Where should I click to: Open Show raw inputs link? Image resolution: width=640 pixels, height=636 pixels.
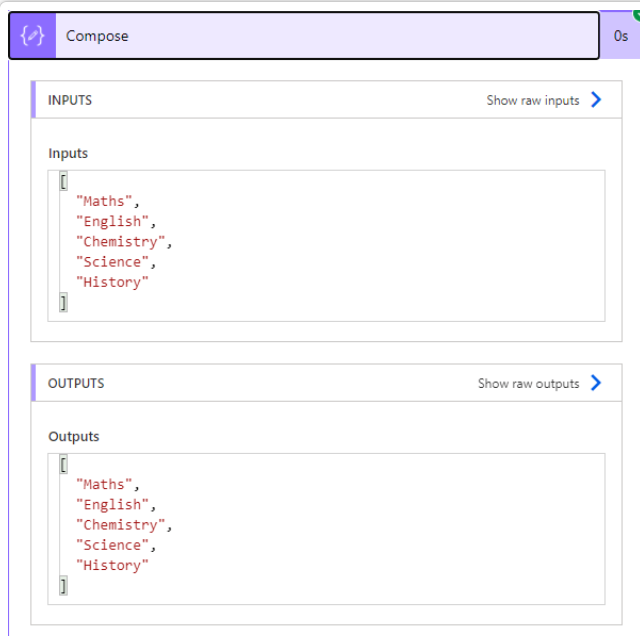tap(533, 100)
